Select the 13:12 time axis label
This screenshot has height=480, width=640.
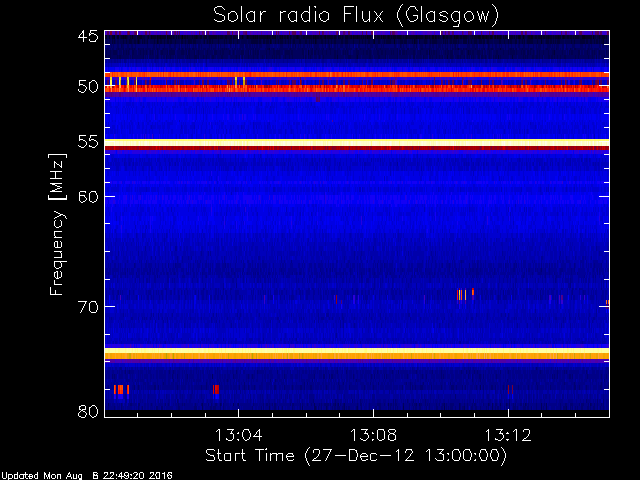508,435
